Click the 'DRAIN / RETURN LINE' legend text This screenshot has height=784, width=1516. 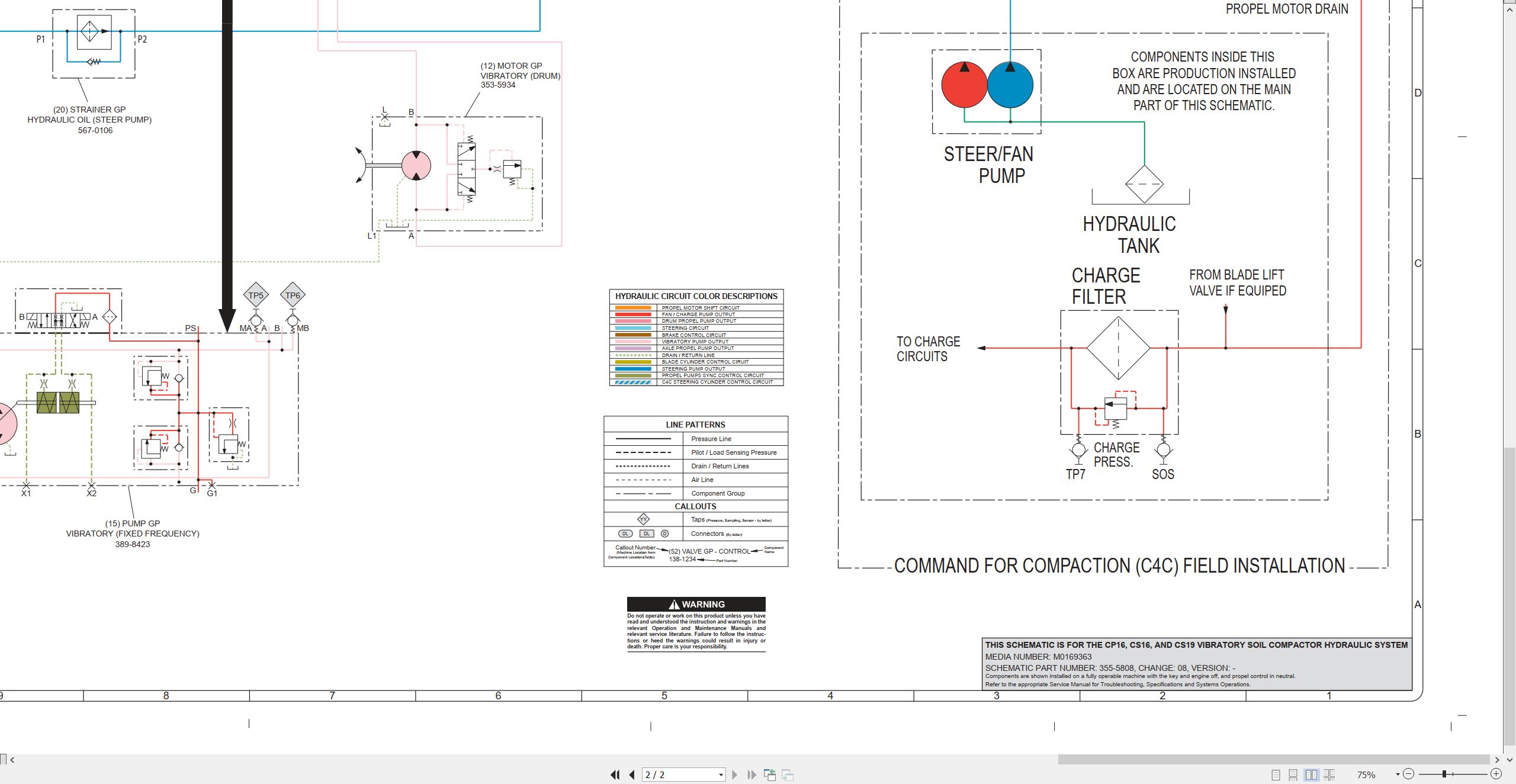[688, 355]
